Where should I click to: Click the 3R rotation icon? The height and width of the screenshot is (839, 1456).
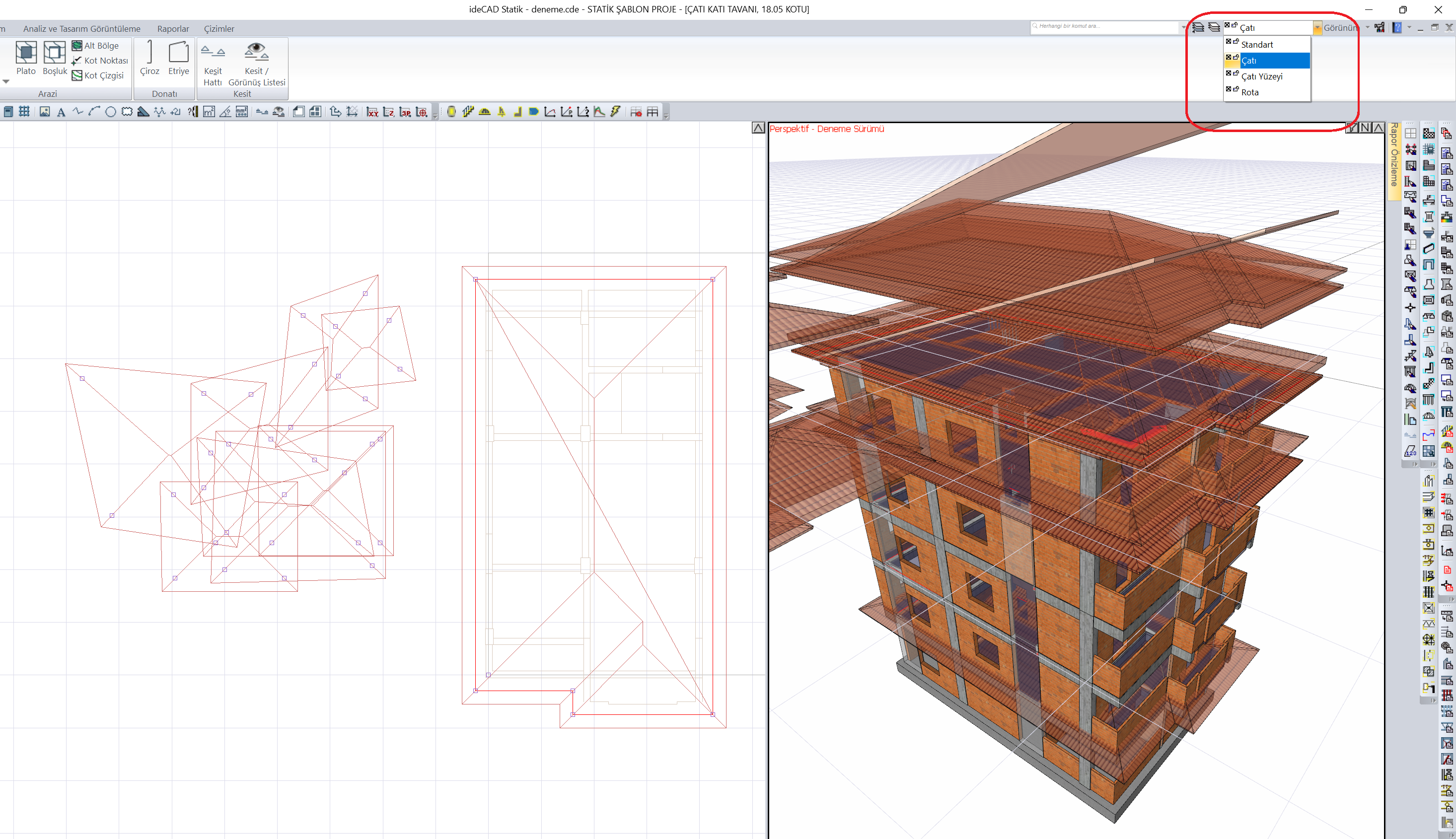[x=405, y=112]
